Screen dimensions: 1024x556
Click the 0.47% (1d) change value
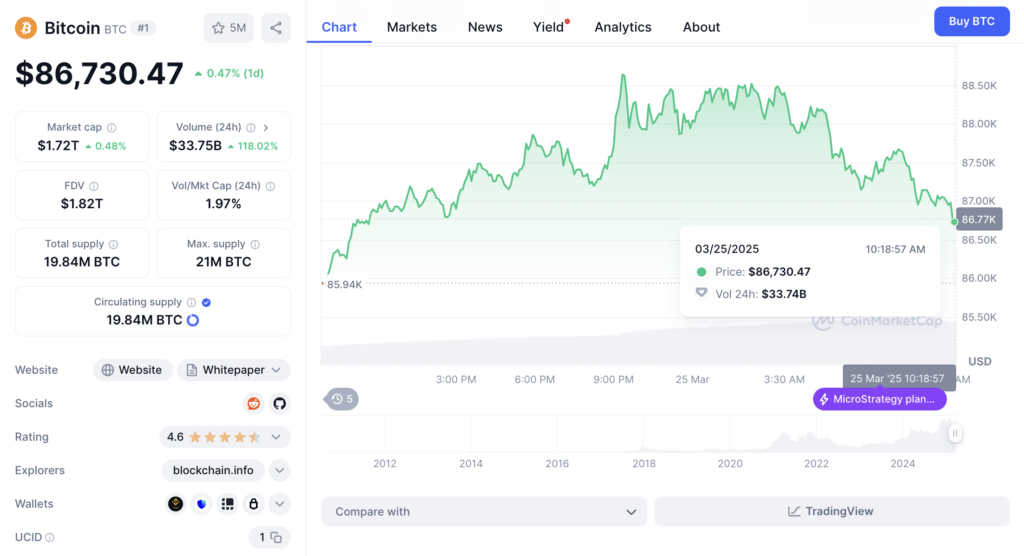pos(234,73)
